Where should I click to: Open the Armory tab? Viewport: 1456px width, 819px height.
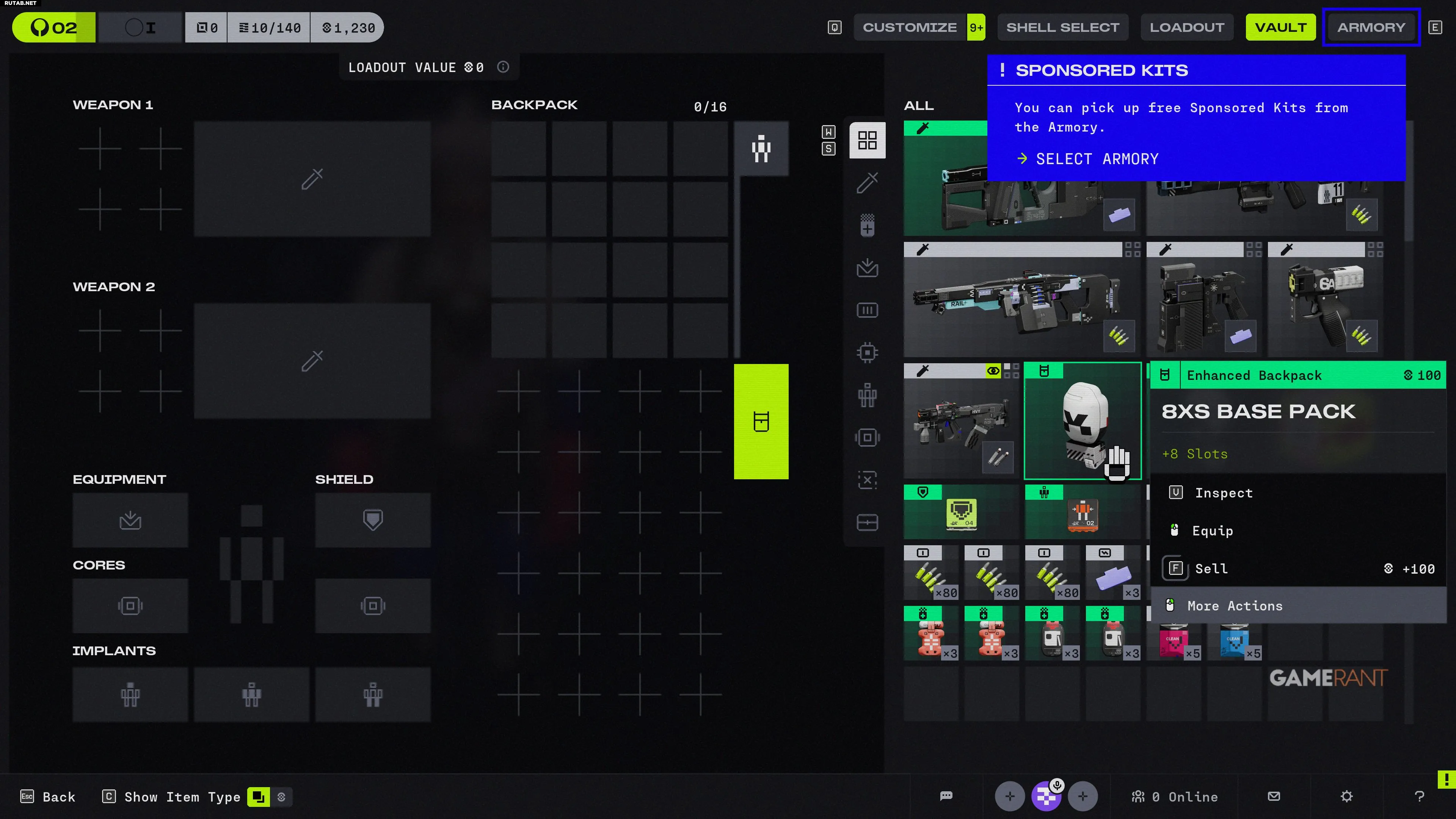click(x=1371, y=27)
